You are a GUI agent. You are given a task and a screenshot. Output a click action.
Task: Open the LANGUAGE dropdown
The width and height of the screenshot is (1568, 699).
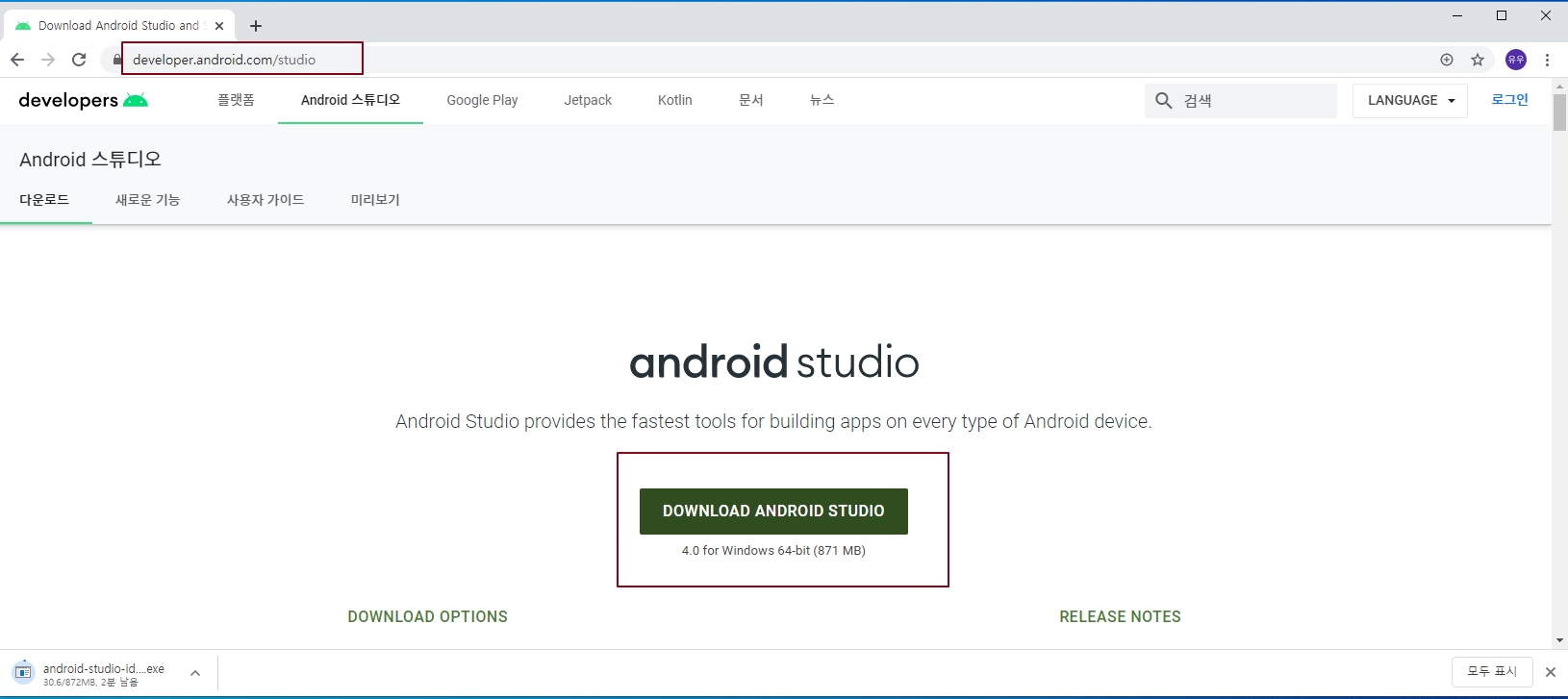(1410, 100)
